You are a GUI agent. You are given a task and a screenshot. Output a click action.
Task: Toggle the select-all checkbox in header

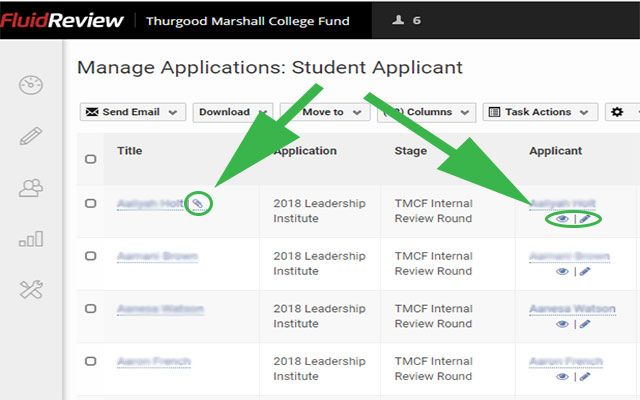(x=91, y=159)
